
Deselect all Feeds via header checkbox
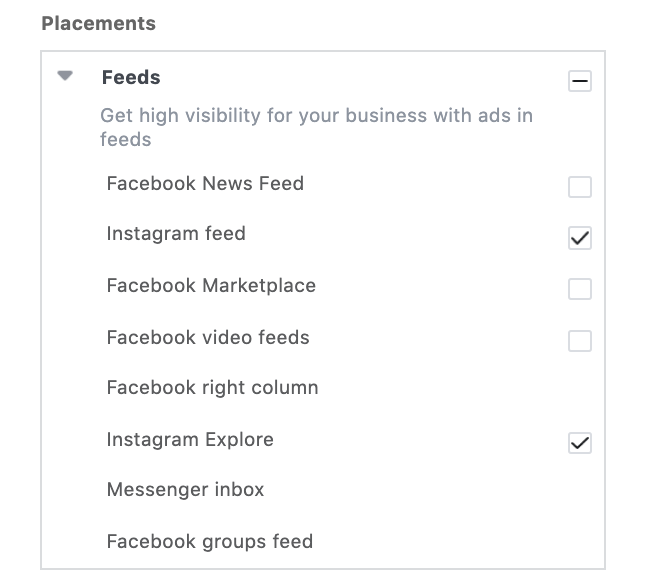pyautogui.click(x=579, y=81)
